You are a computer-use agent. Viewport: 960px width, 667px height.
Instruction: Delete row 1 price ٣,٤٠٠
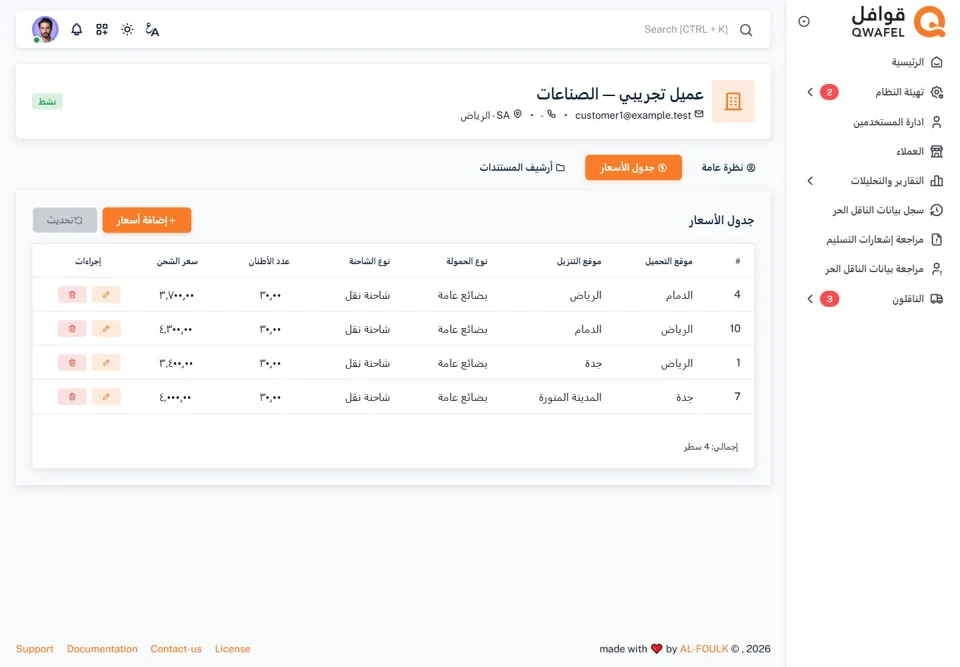pos(72,363)
